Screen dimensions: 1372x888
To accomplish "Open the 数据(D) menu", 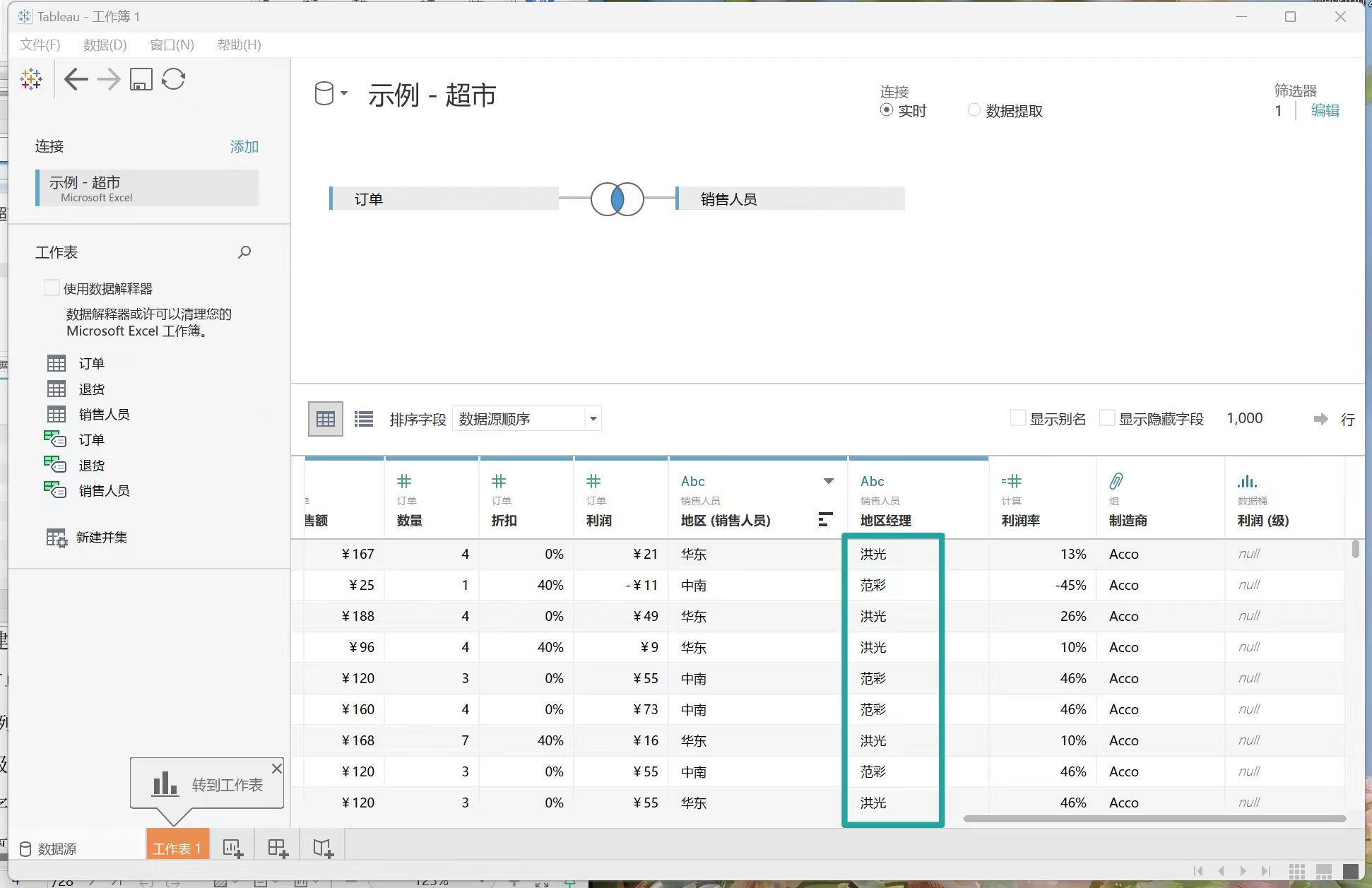I will click(x=105, y=45).
